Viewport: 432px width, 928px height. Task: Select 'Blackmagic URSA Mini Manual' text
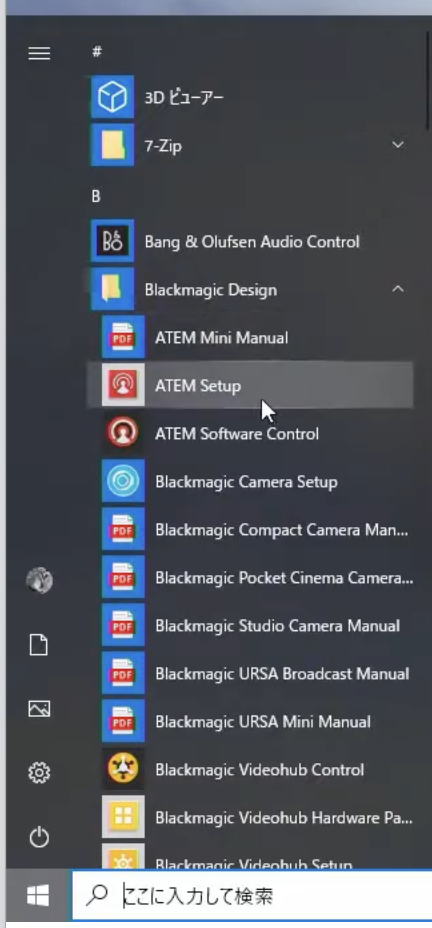[x=263, y=721]
